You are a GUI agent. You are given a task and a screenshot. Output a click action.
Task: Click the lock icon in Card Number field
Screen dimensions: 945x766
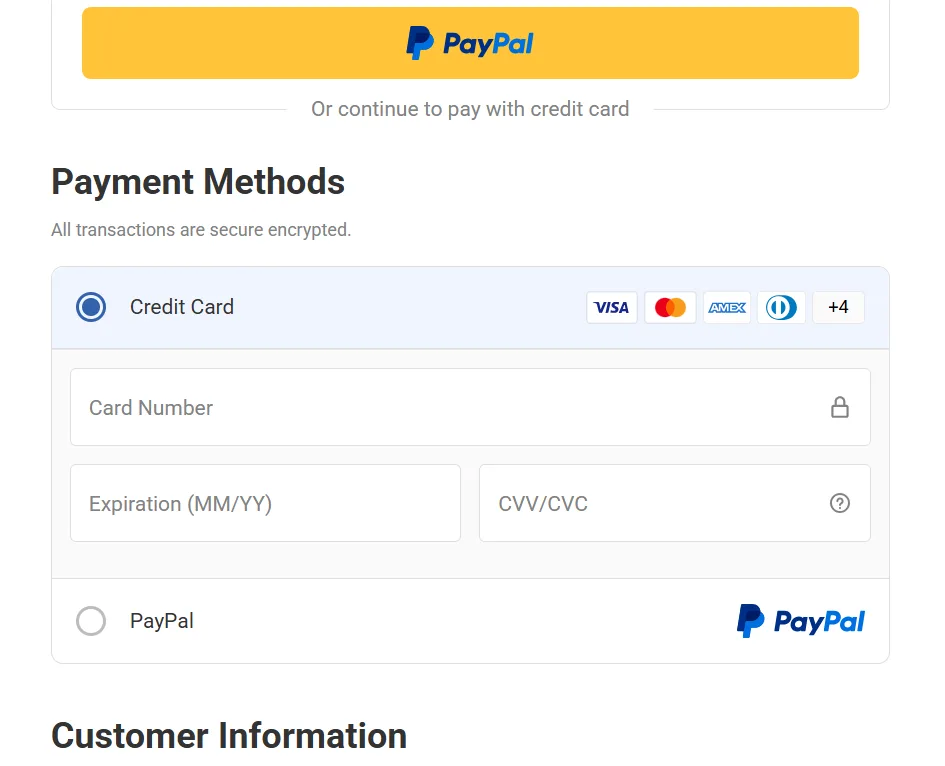tap(840, 407)
